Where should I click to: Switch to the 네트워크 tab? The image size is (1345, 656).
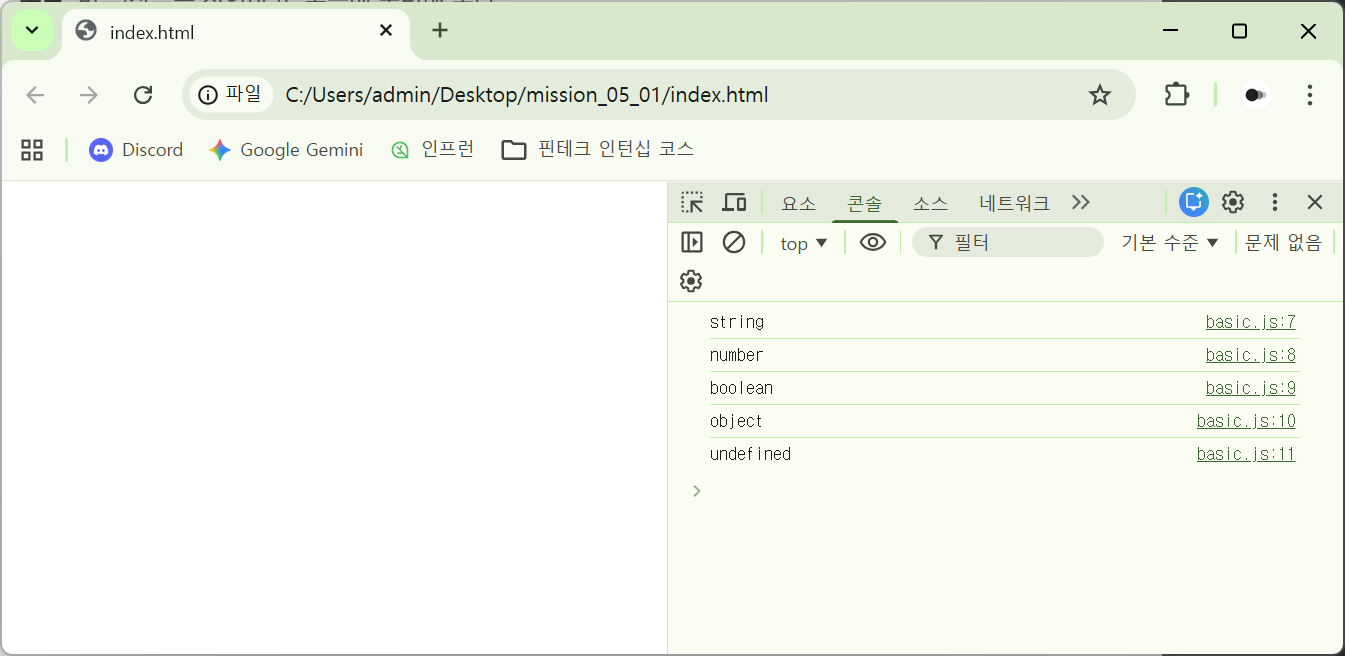point(1014,203)
